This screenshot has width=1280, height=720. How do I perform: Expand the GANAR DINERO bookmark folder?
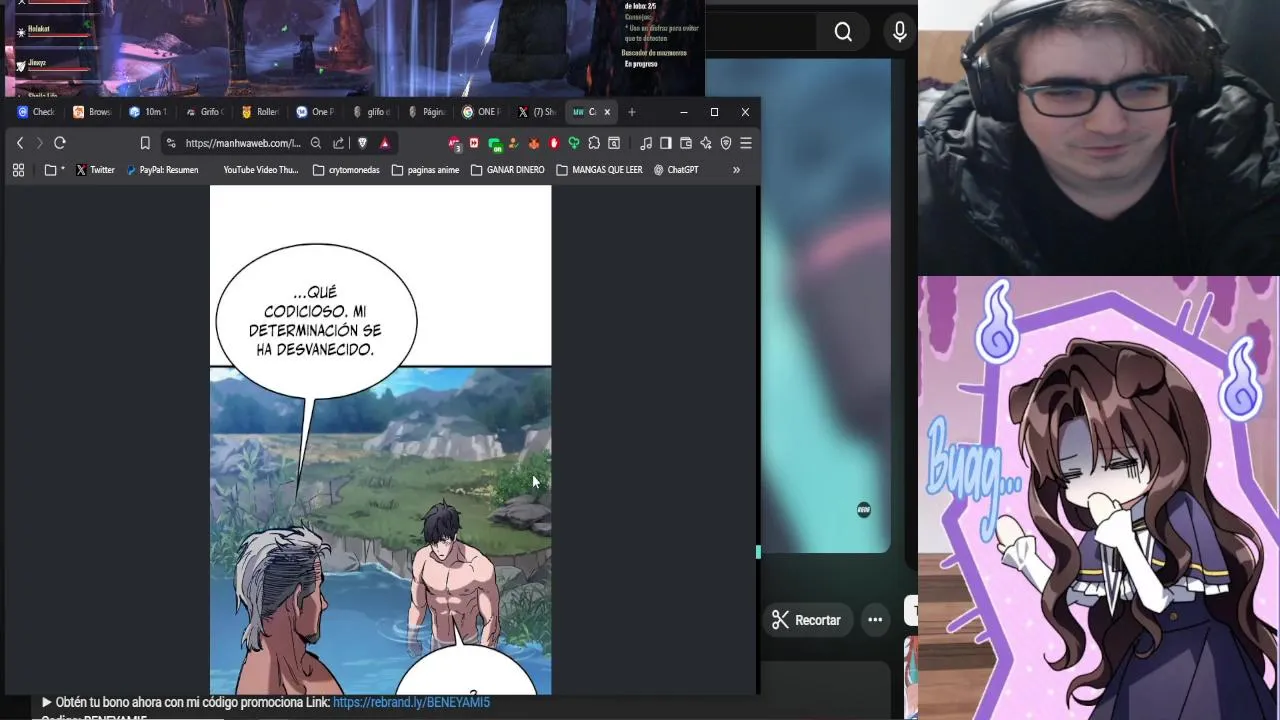(508, 170)
